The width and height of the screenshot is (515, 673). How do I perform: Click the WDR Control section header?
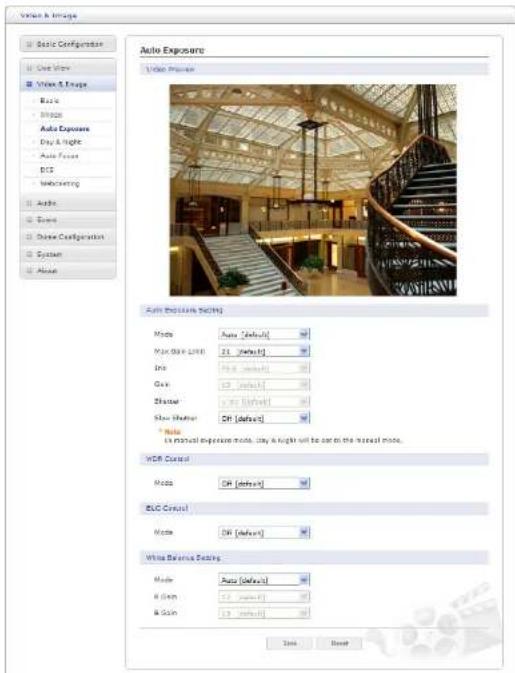pyautogui.click(x=314, y=459)
